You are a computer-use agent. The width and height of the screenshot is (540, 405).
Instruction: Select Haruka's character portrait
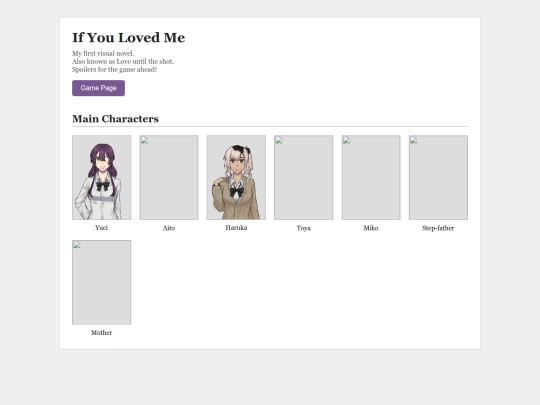pos(236,177)
